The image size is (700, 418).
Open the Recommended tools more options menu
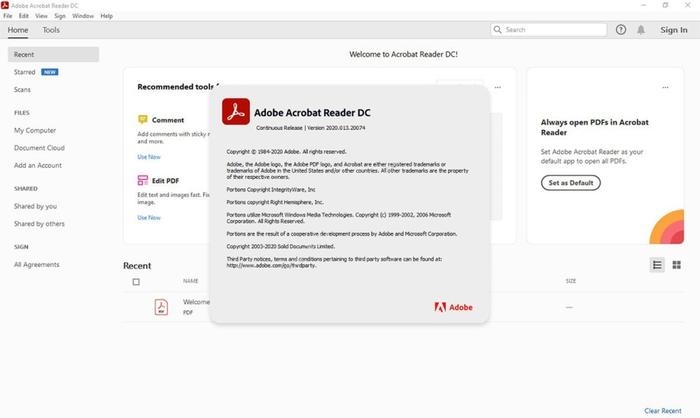[497, 87]
